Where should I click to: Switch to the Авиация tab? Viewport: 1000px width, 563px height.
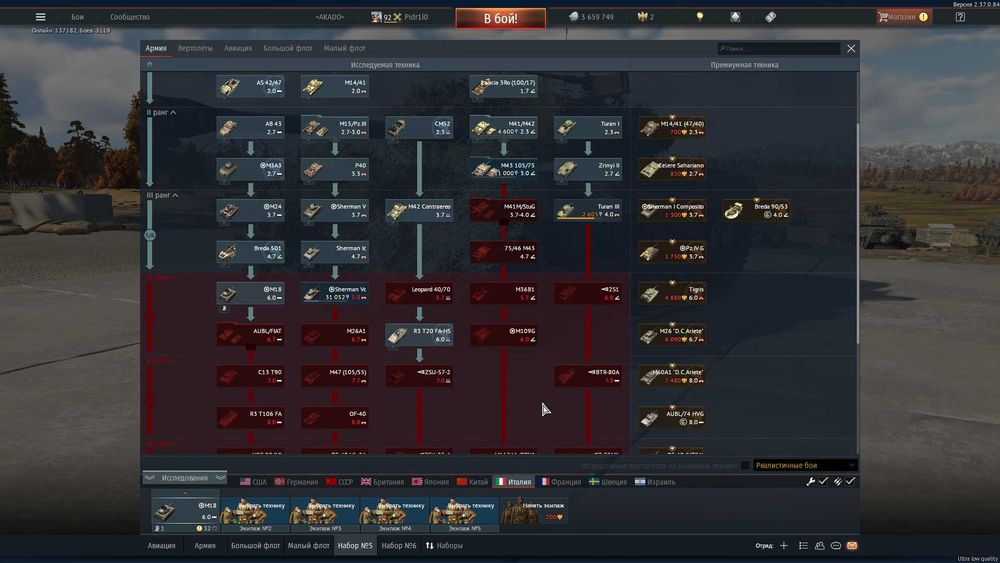pyautogui.click(x=238, y=48)
